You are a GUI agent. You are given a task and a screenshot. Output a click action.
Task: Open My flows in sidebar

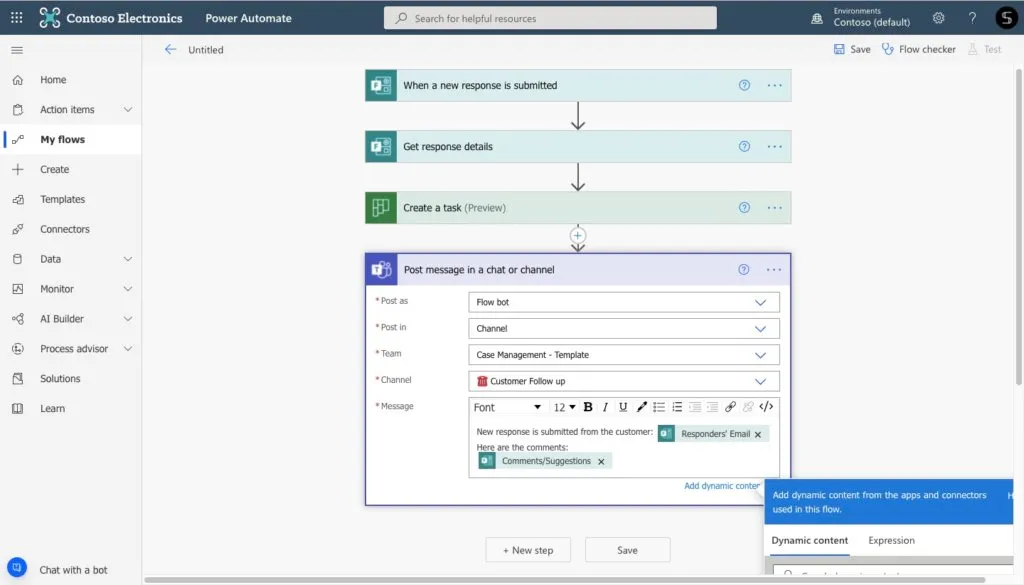tap(71, 139)
